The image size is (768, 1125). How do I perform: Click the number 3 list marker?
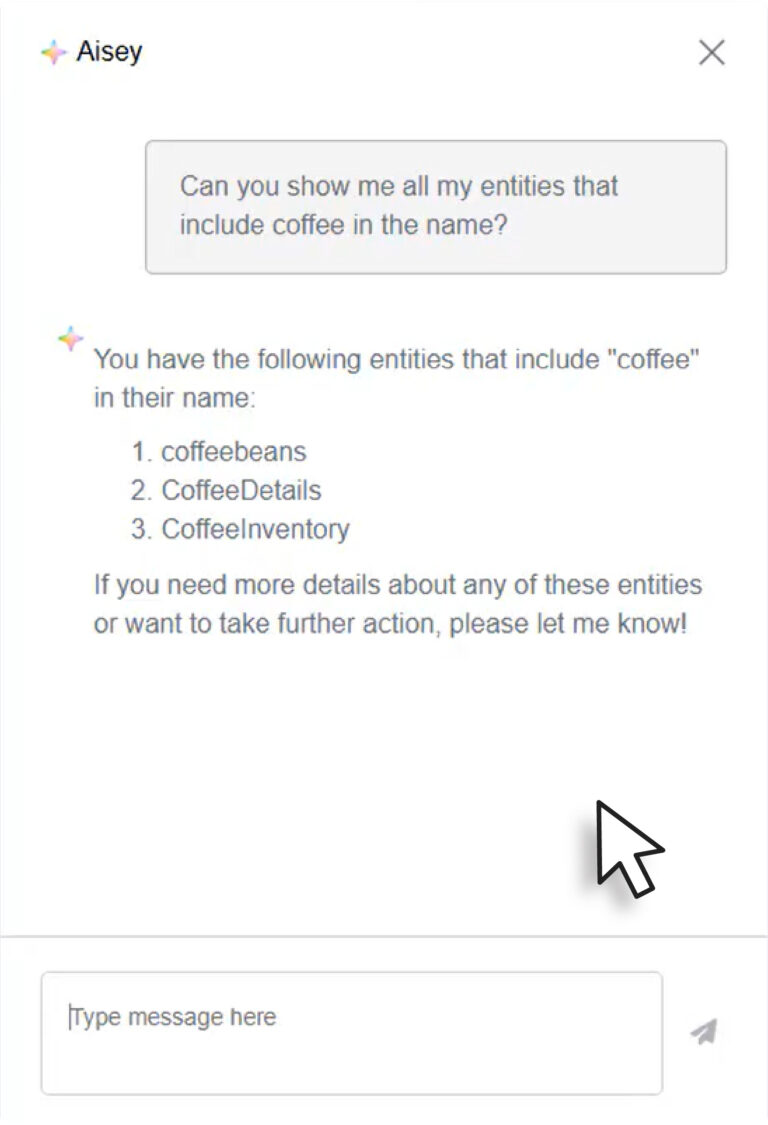click(141, 529)
